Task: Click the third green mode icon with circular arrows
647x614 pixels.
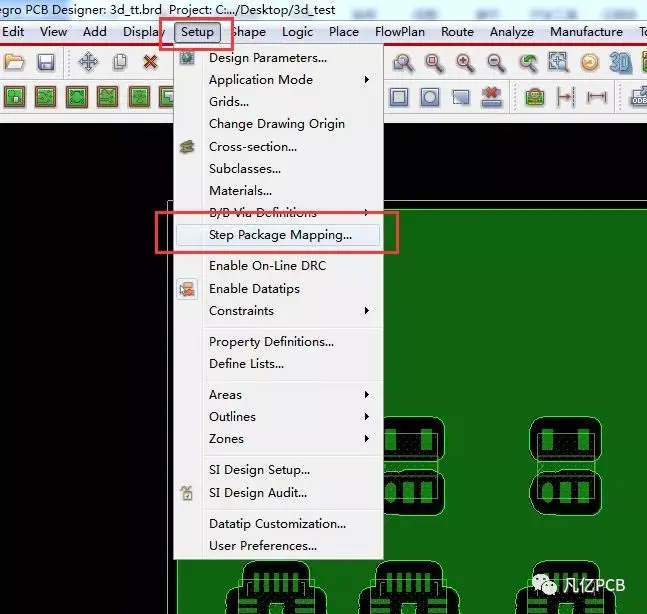Action: (x=77, y=97)
